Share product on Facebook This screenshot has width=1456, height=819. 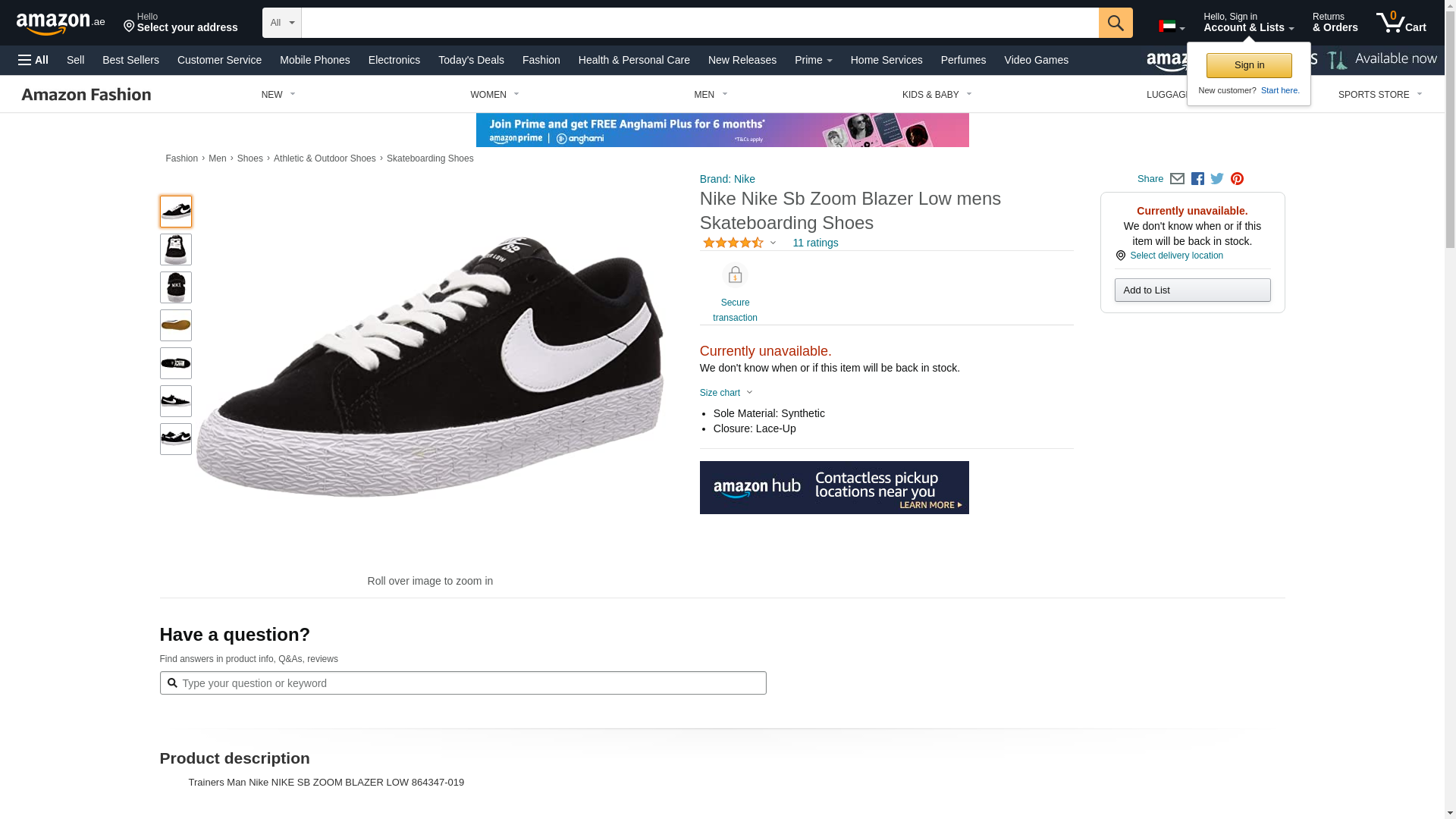coord(1197,179)
